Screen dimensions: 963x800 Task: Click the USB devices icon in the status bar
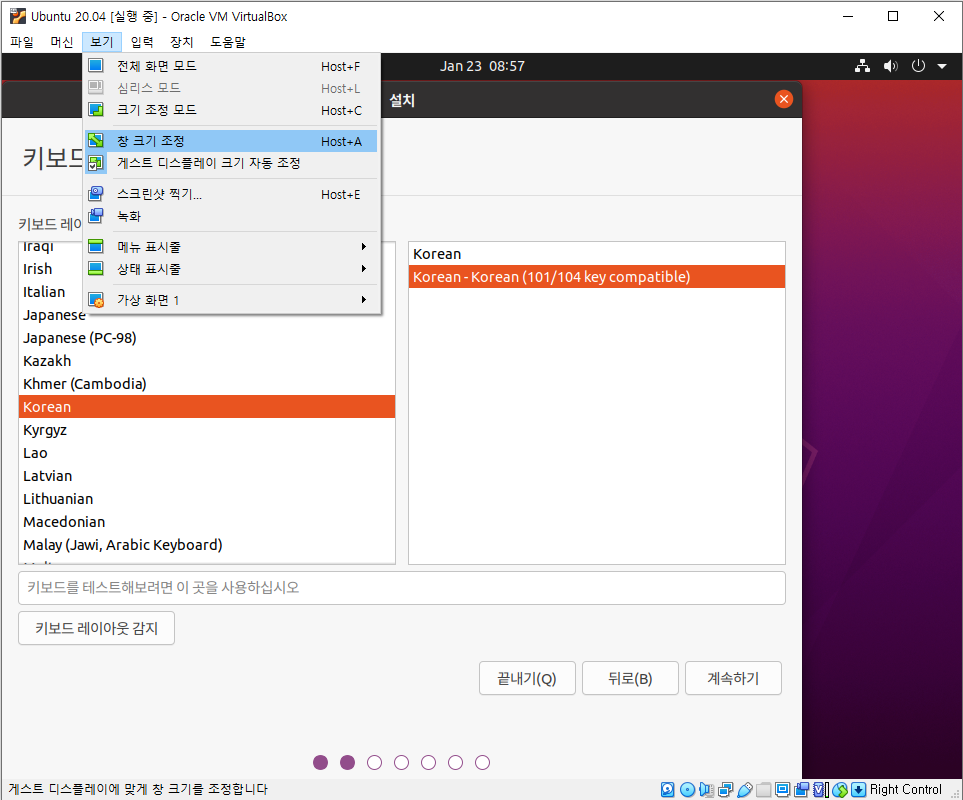744,790
